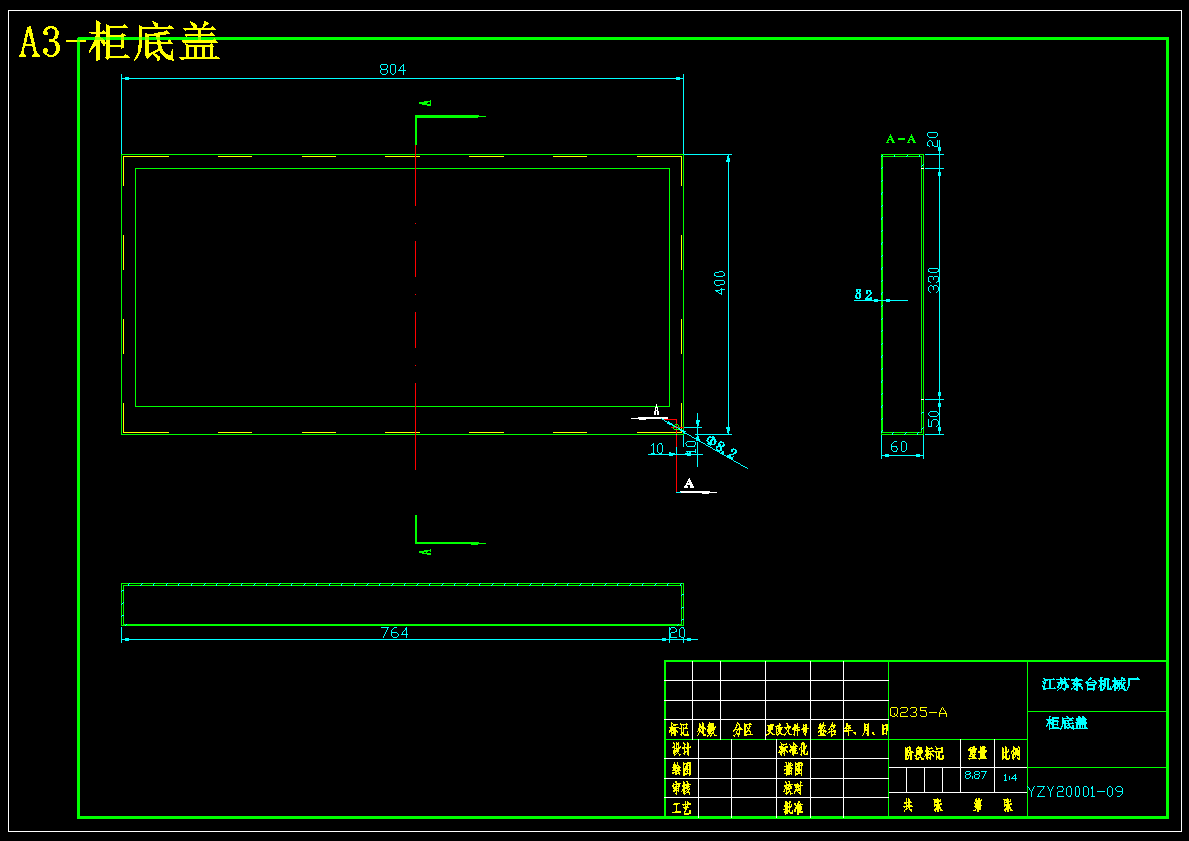Screen dimensions: 1189x841
Task: Select the 审核 row label
Action: [681, 789]
